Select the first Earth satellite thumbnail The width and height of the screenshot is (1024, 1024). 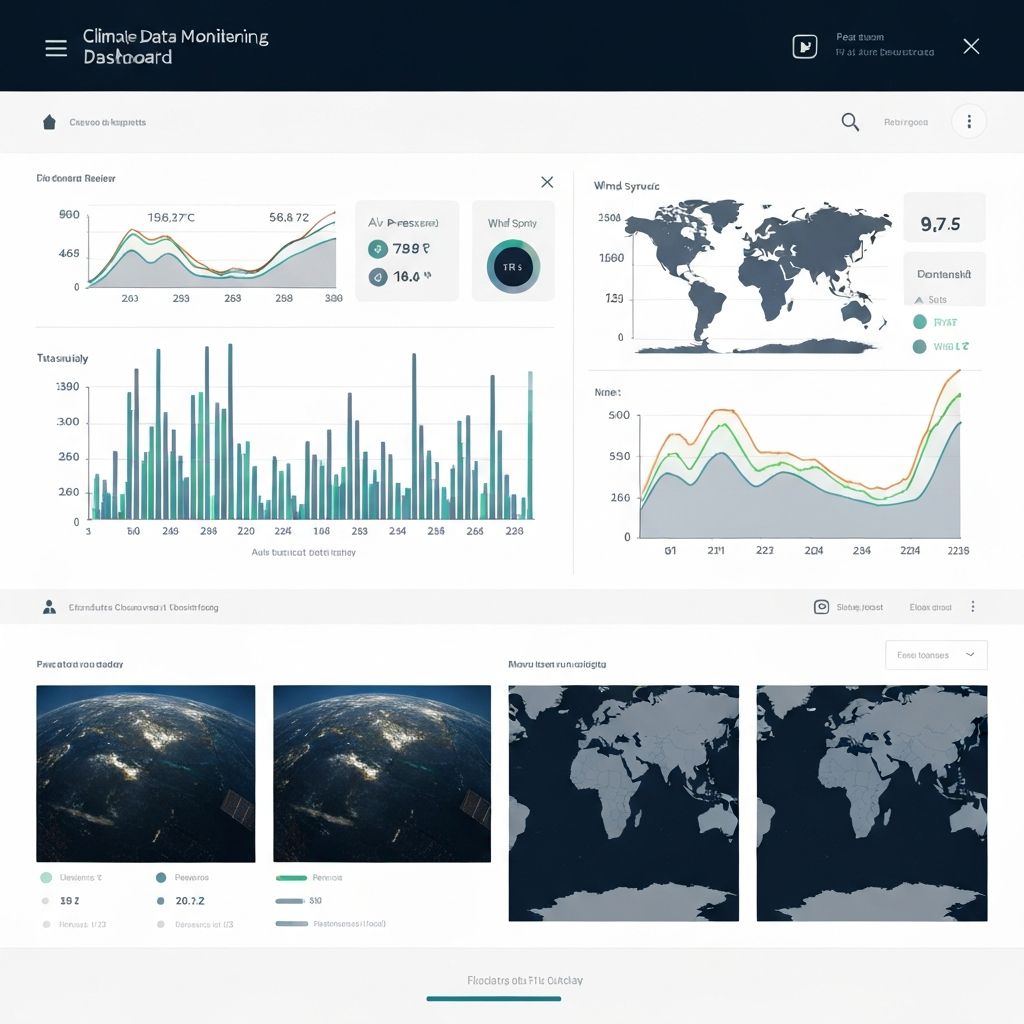pyautogui.click(x=146, y=772)
